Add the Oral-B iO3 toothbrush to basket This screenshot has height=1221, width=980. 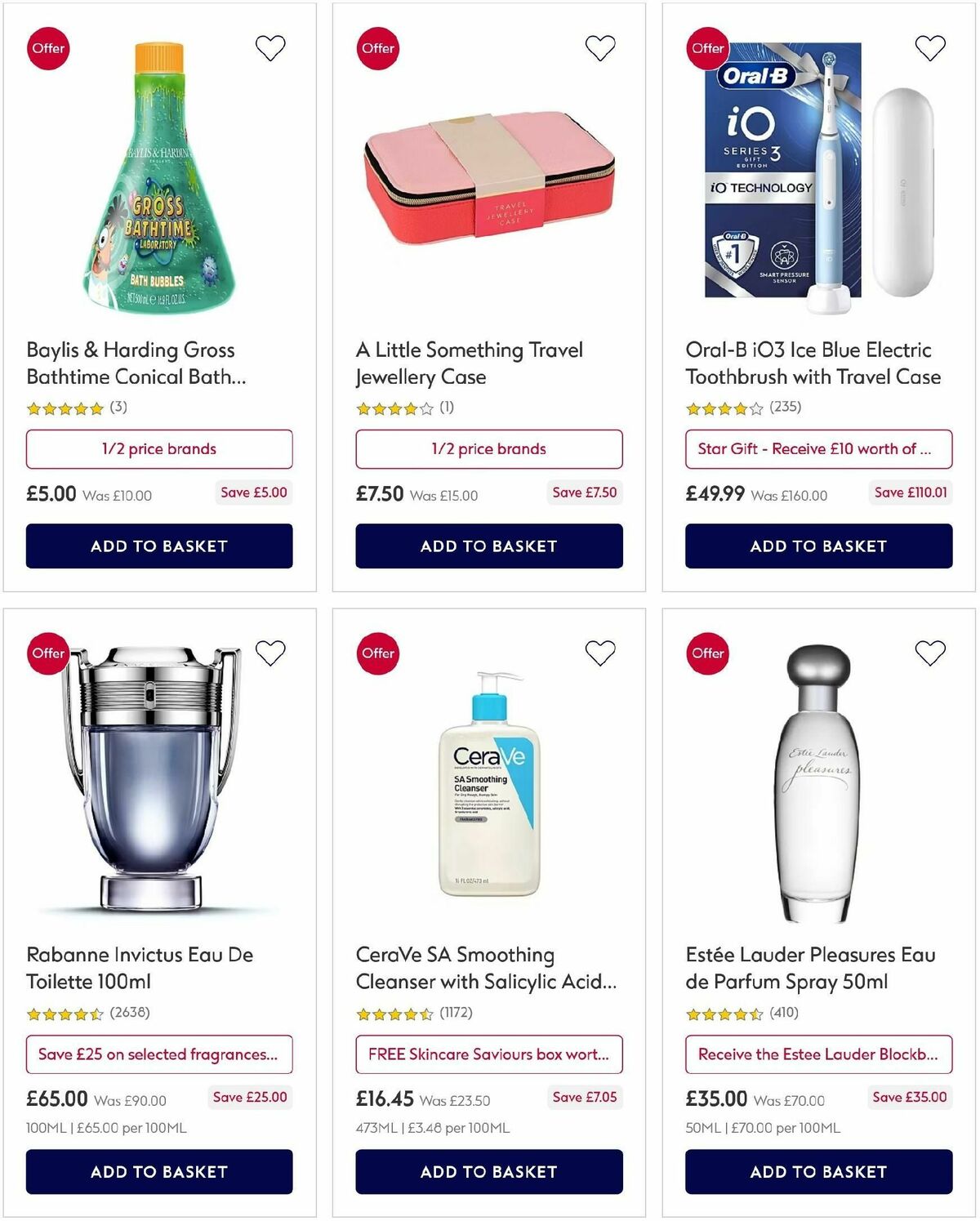coord(818,546)
